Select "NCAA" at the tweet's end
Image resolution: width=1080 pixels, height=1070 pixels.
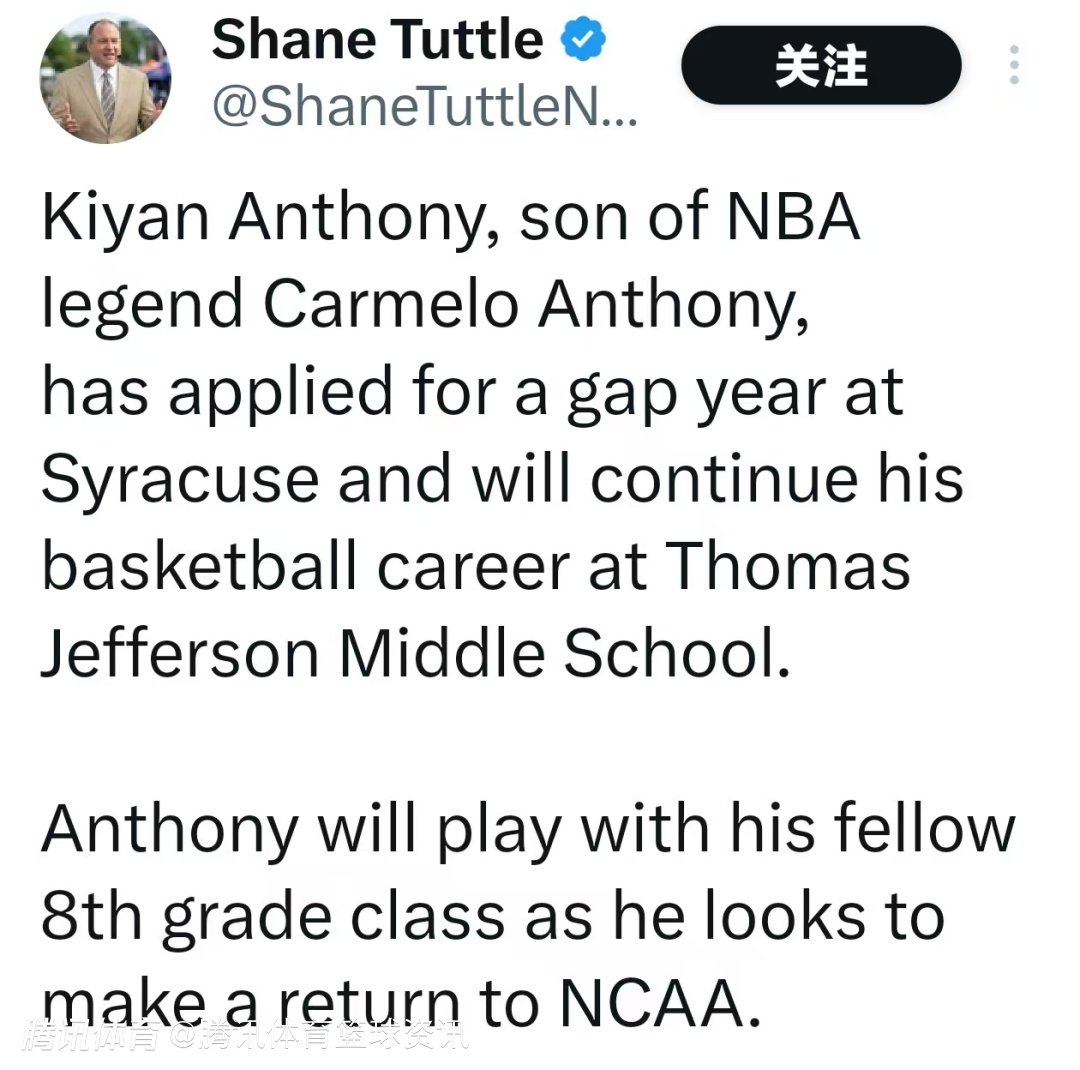click(x=653, y=1003)
